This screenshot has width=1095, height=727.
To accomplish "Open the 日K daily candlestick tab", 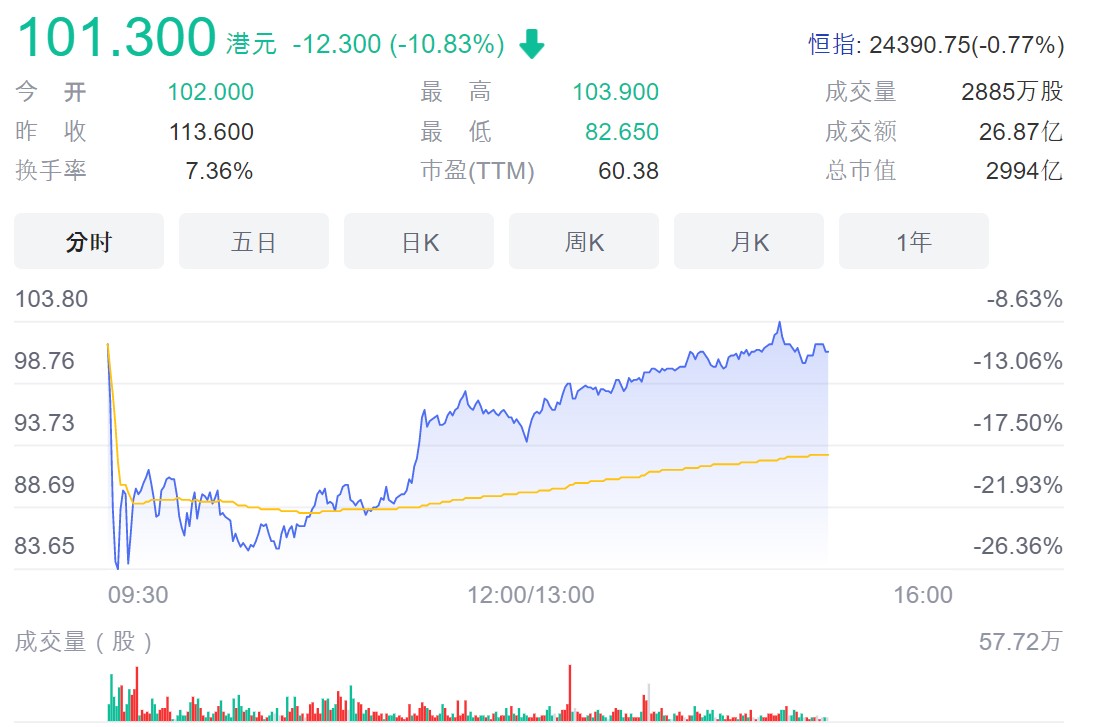I will tap(419, 241).
